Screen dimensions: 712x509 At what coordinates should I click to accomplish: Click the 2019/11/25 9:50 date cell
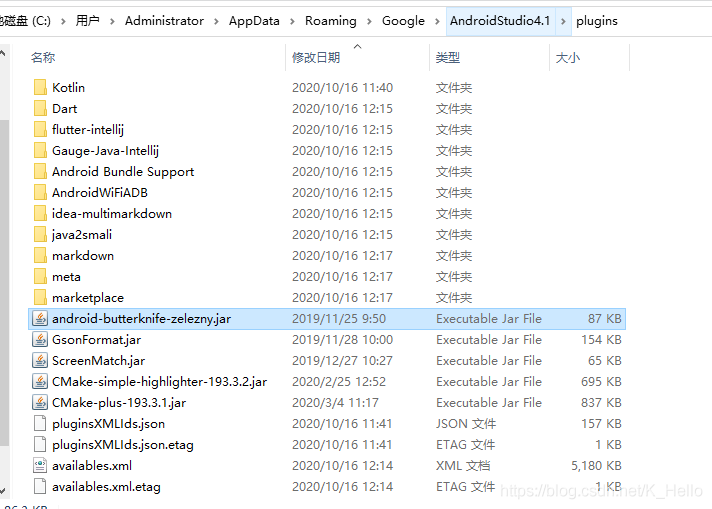click(339, 318)
